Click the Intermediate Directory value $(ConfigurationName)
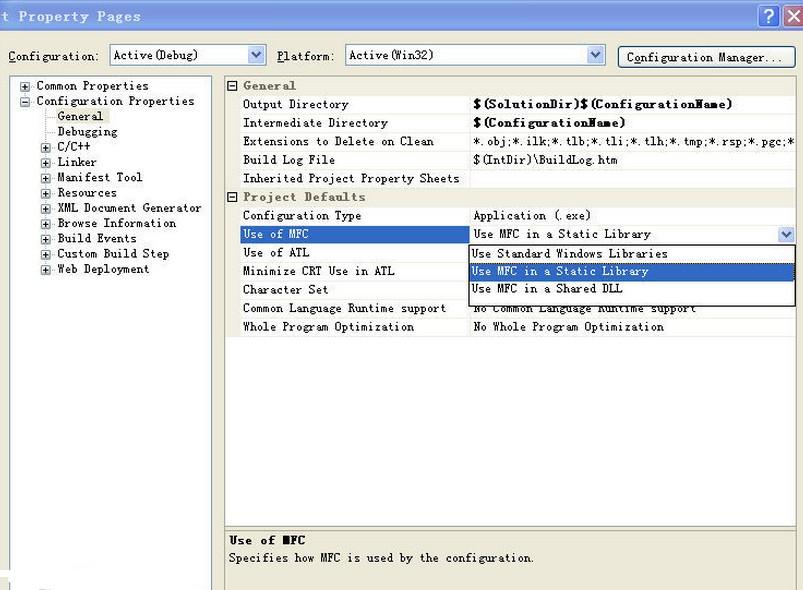This screenshot has width=803, height=590. tap(549, 123)
